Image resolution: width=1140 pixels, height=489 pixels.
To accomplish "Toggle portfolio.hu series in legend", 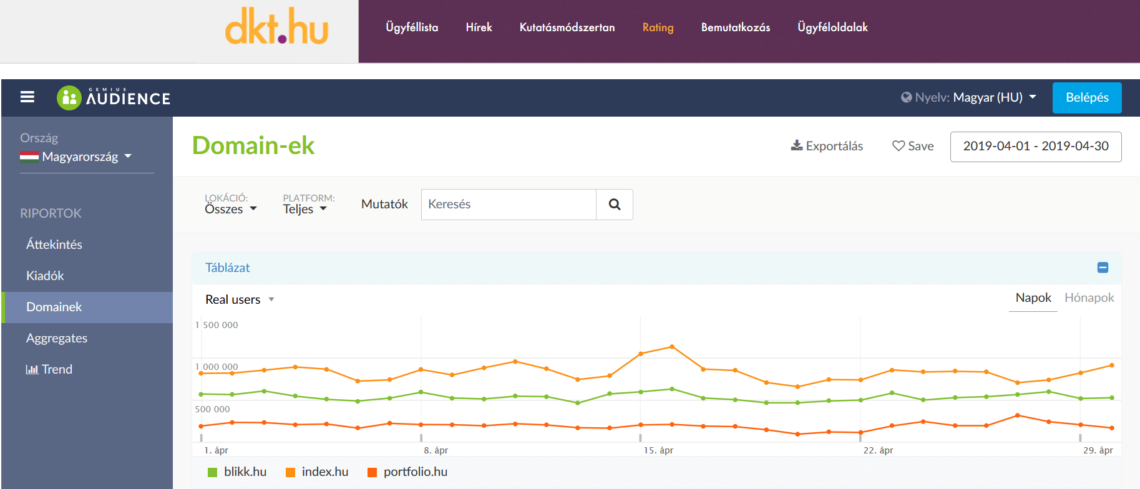I will click(x=407, y=472).
